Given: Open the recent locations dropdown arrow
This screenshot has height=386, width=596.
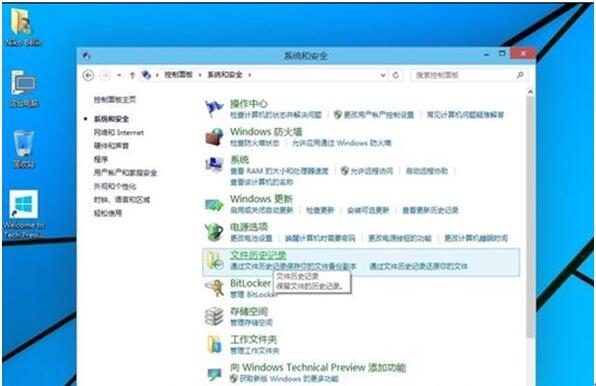Looking at the screenshot, I should [x=119, y=75].
